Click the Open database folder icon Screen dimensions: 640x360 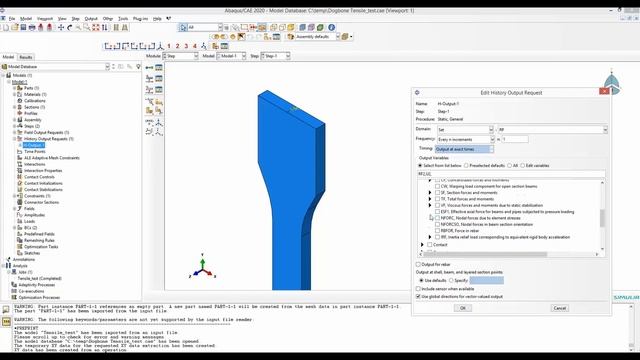point(15,27)
